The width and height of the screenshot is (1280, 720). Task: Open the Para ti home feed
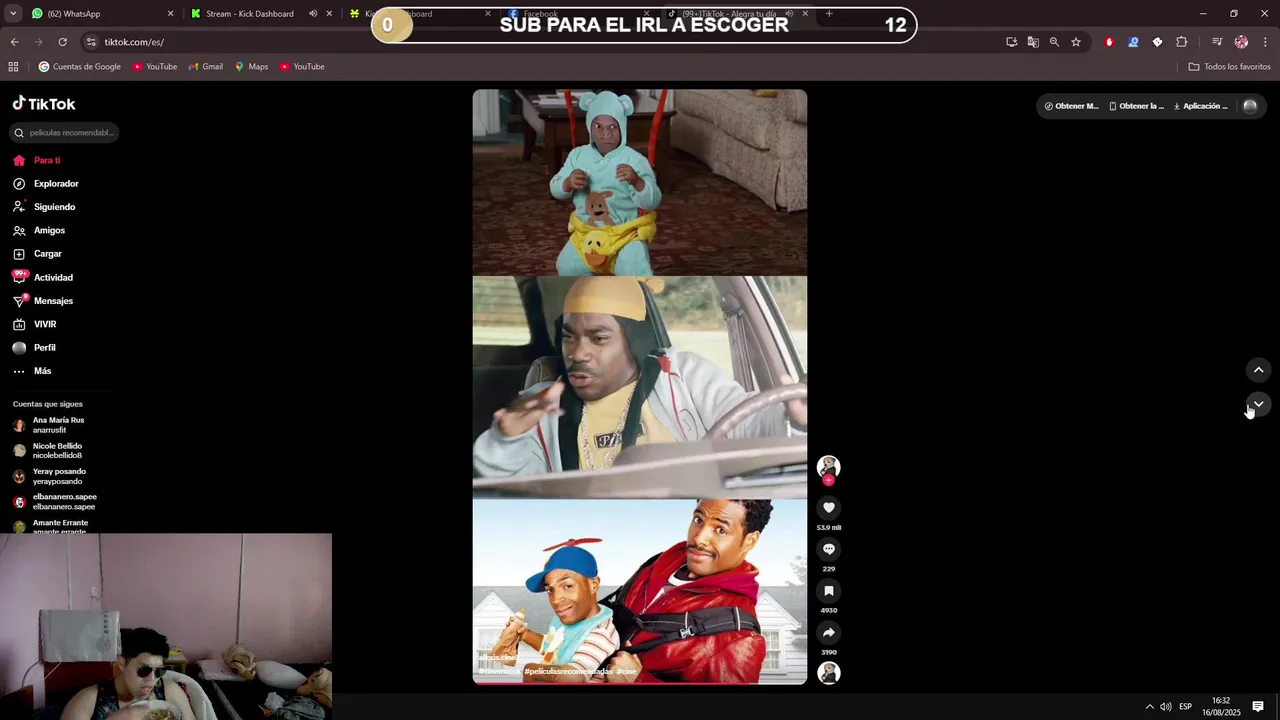tap(37, 160)
